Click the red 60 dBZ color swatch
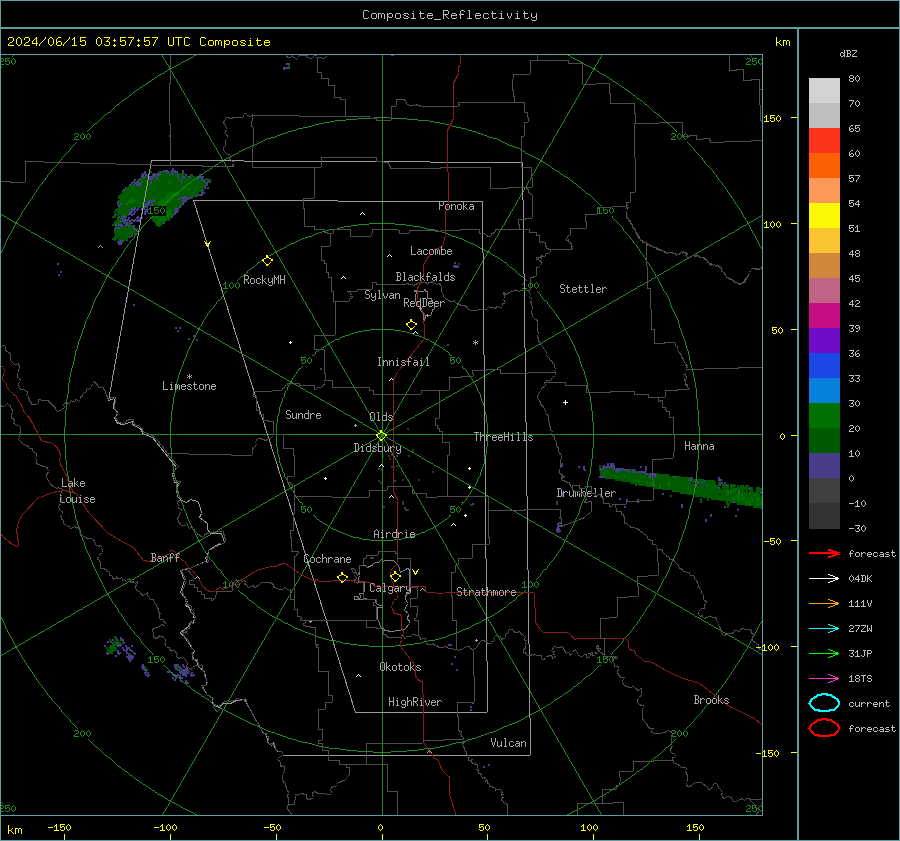The width and height of the screenshot is (900, 841). (x=824, y=141)
